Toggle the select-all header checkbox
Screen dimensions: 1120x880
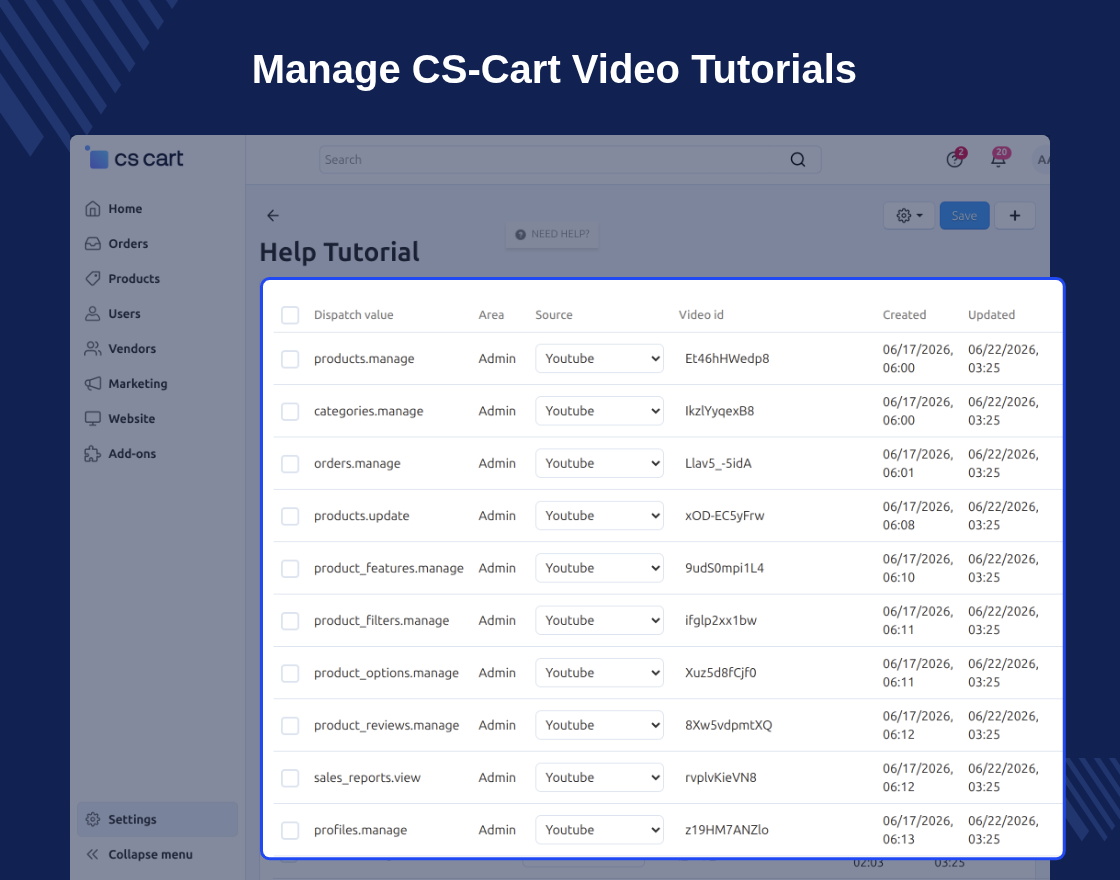[290, 315]
